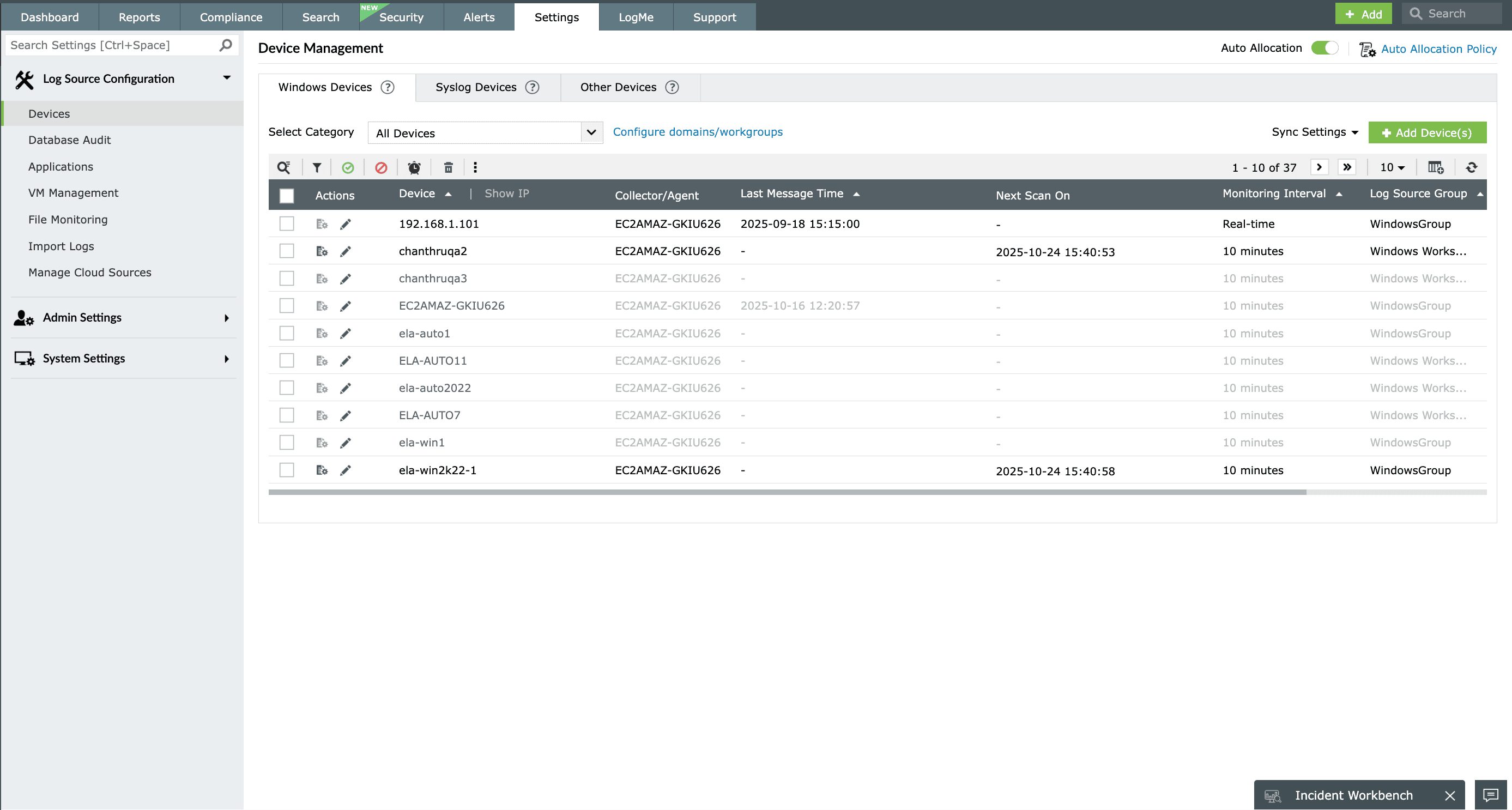Check the select-all devices checkbox
The width and height of the screenshot is (1512, 810).
click(287, 196)
